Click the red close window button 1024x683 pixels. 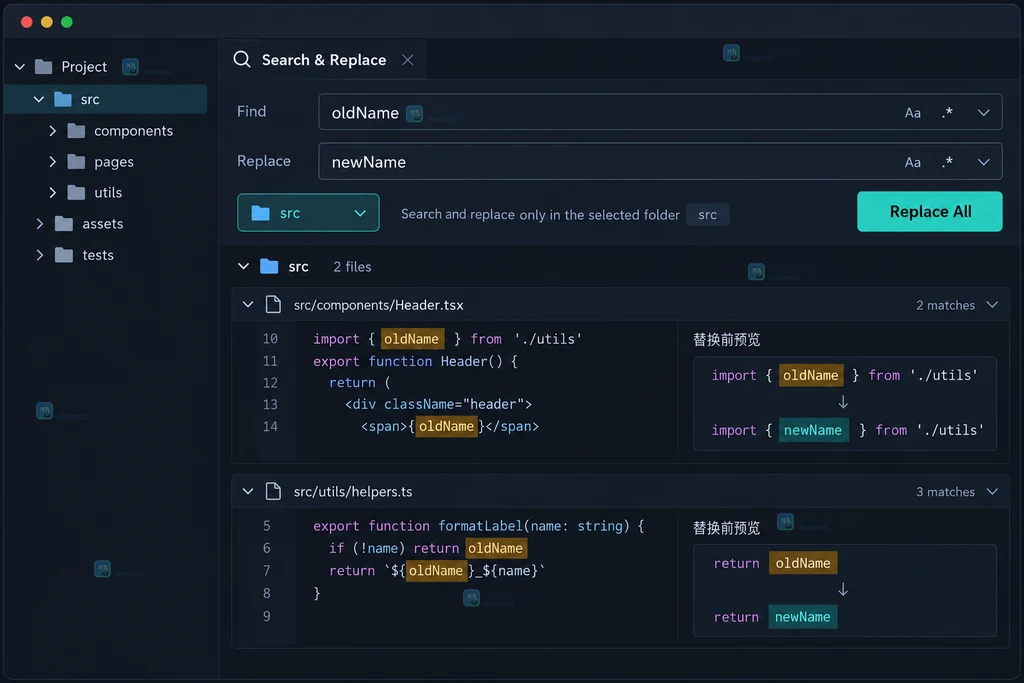tap(27, 22)
